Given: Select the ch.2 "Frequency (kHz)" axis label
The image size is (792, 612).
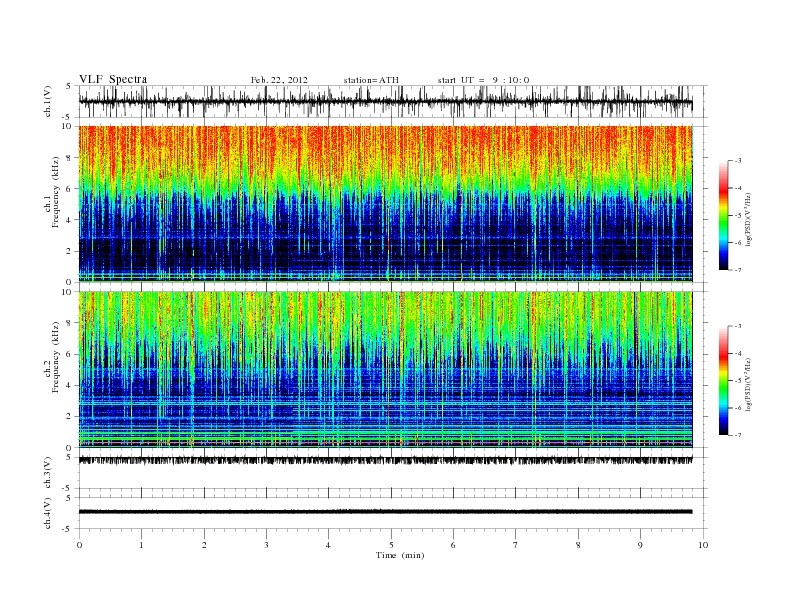Looking at the screenshot, I should [x=55, y=357].
